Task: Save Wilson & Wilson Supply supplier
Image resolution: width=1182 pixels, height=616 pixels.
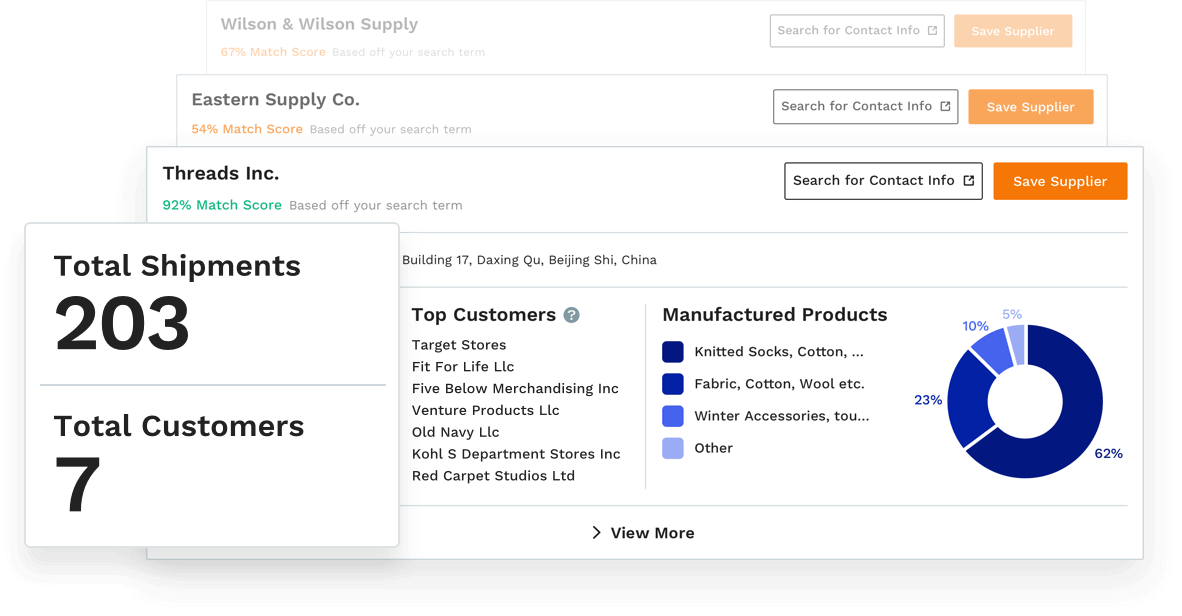Action: (1012, 31)
